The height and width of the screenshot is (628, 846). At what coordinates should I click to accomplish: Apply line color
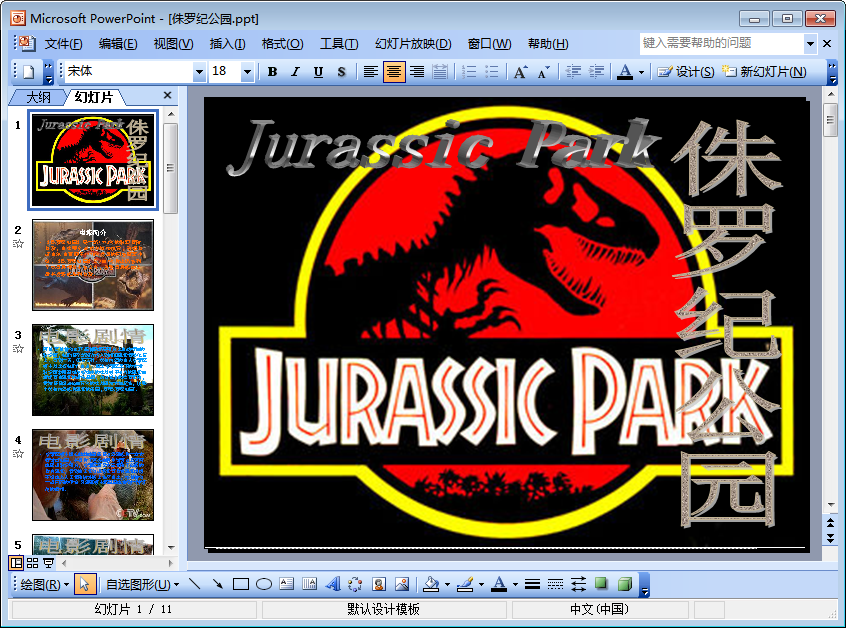click(x=465, y=584)
